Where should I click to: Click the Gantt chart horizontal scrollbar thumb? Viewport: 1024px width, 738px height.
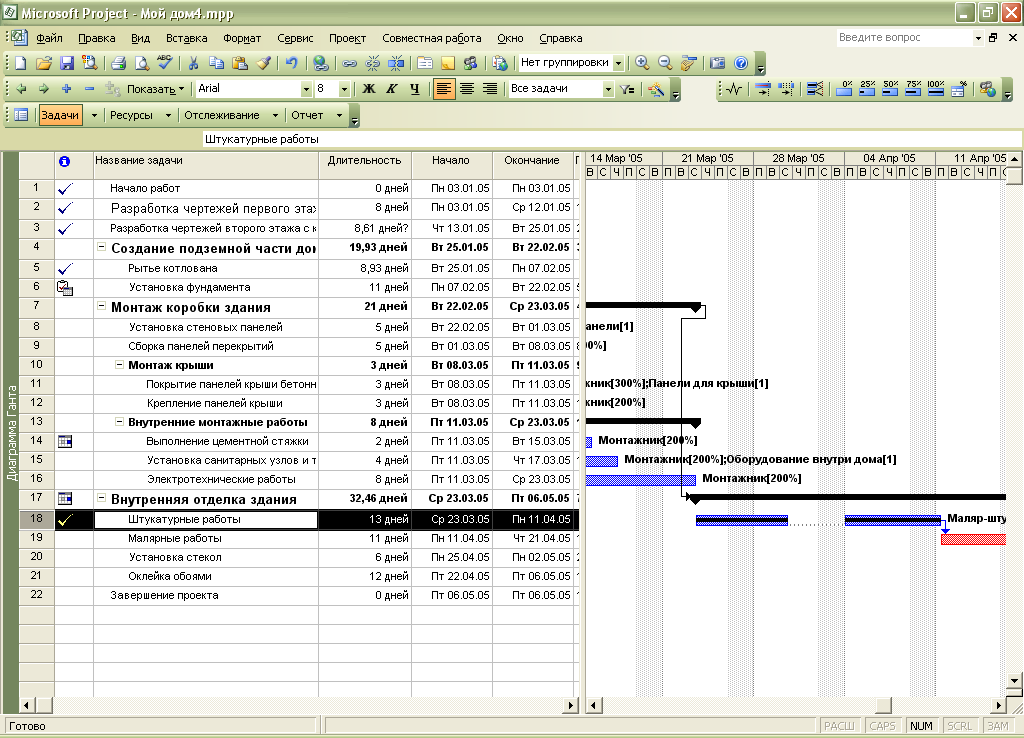pyautogui.click(x=884, y=705)
